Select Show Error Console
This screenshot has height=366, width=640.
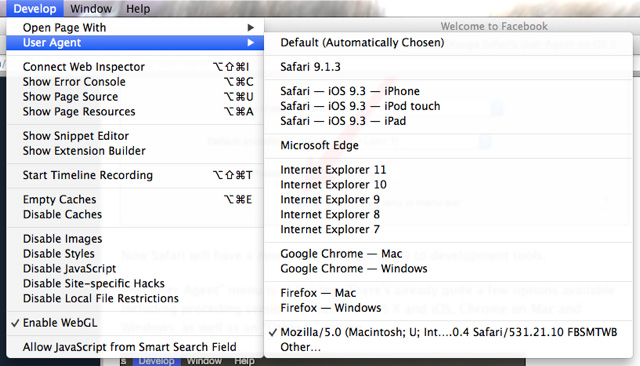135,82
